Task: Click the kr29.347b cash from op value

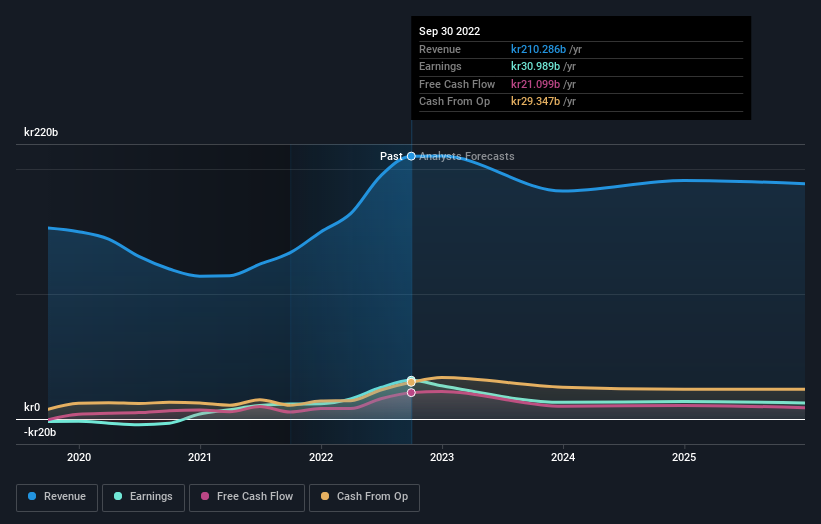Action: pyautogui.click(x=536, y=102)
